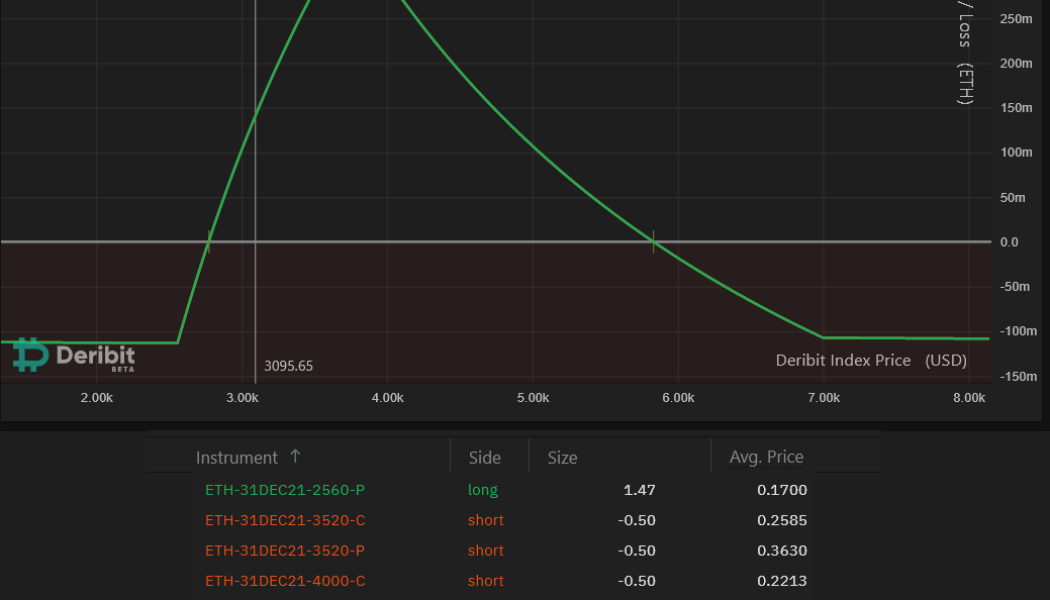
Task: Click the Deribit Index Price (USD) axis label
Action: pos(871,360)
